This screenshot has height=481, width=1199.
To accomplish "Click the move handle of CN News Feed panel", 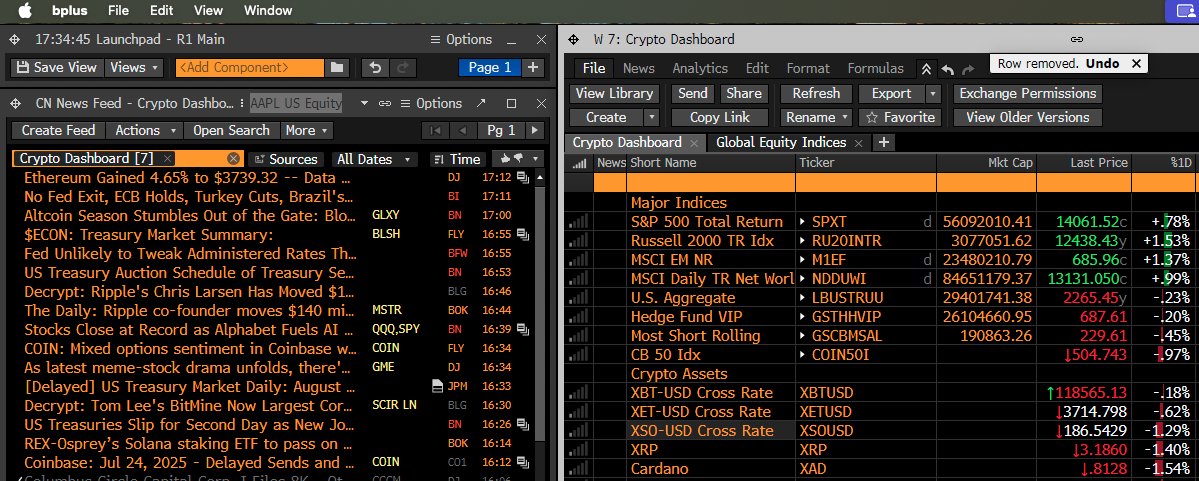I will [x=15, y=103].
